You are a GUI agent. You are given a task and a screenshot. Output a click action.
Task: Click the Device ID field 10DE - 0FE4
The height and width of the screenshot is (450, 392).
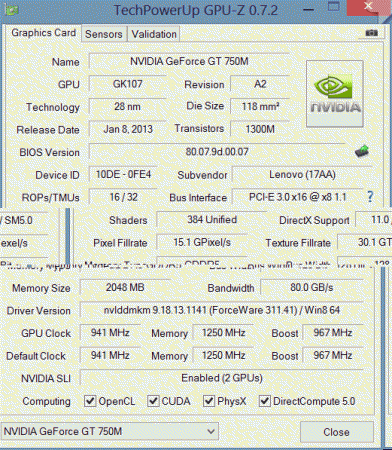click(x=123, y=174)
